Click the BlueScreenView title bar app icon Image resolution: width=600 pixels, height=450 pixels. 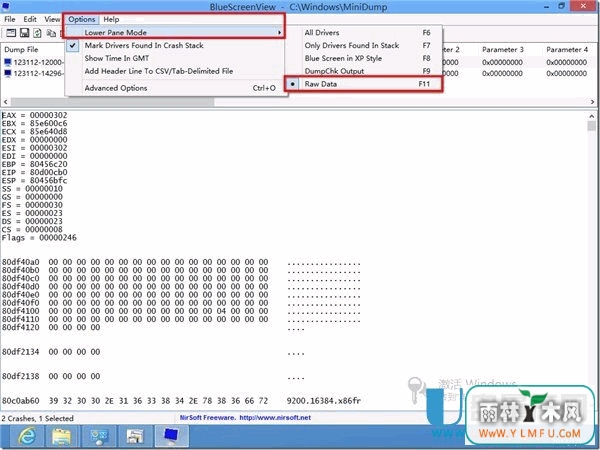coord(6,6)
